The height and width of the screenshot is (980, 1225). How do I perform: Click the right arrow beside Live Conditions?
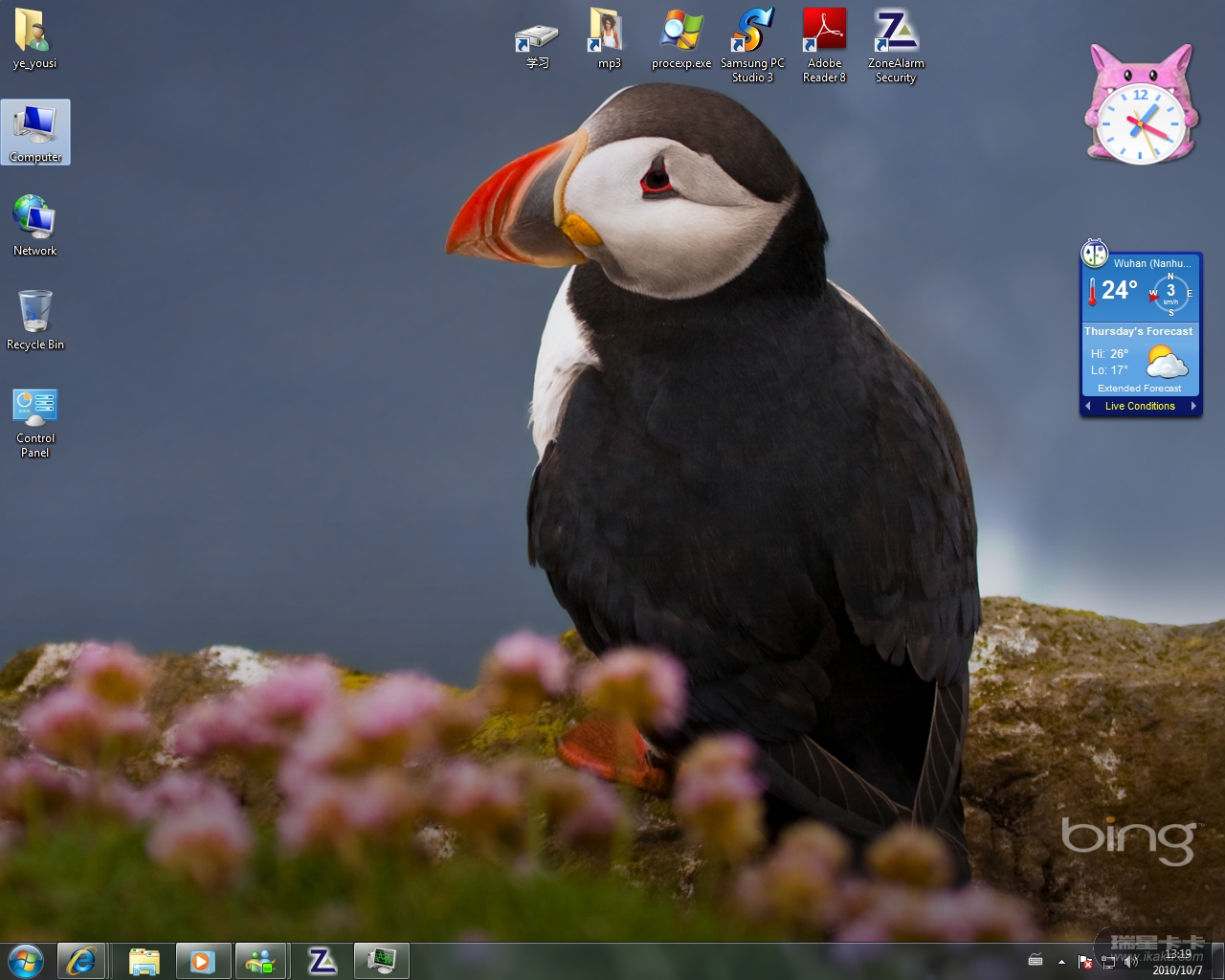click(x=1192, y=406)
